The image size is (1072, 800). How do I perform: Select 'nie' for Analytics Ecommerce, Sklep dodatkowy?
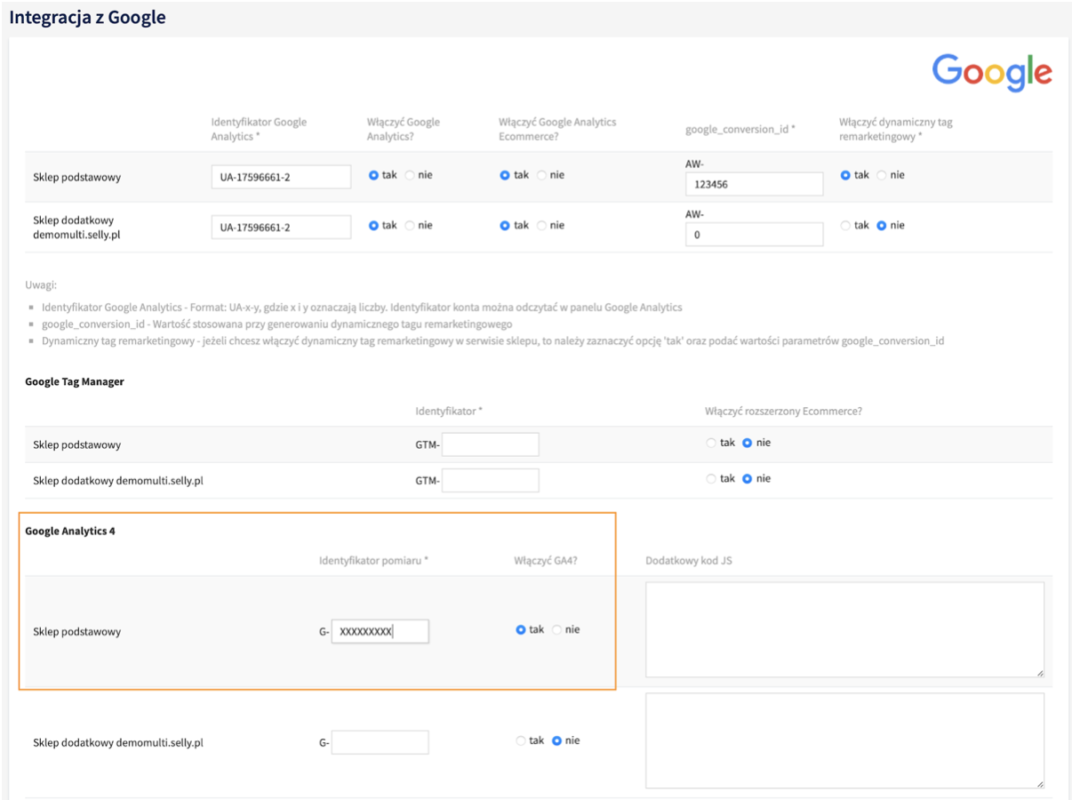tap(542, 225)
